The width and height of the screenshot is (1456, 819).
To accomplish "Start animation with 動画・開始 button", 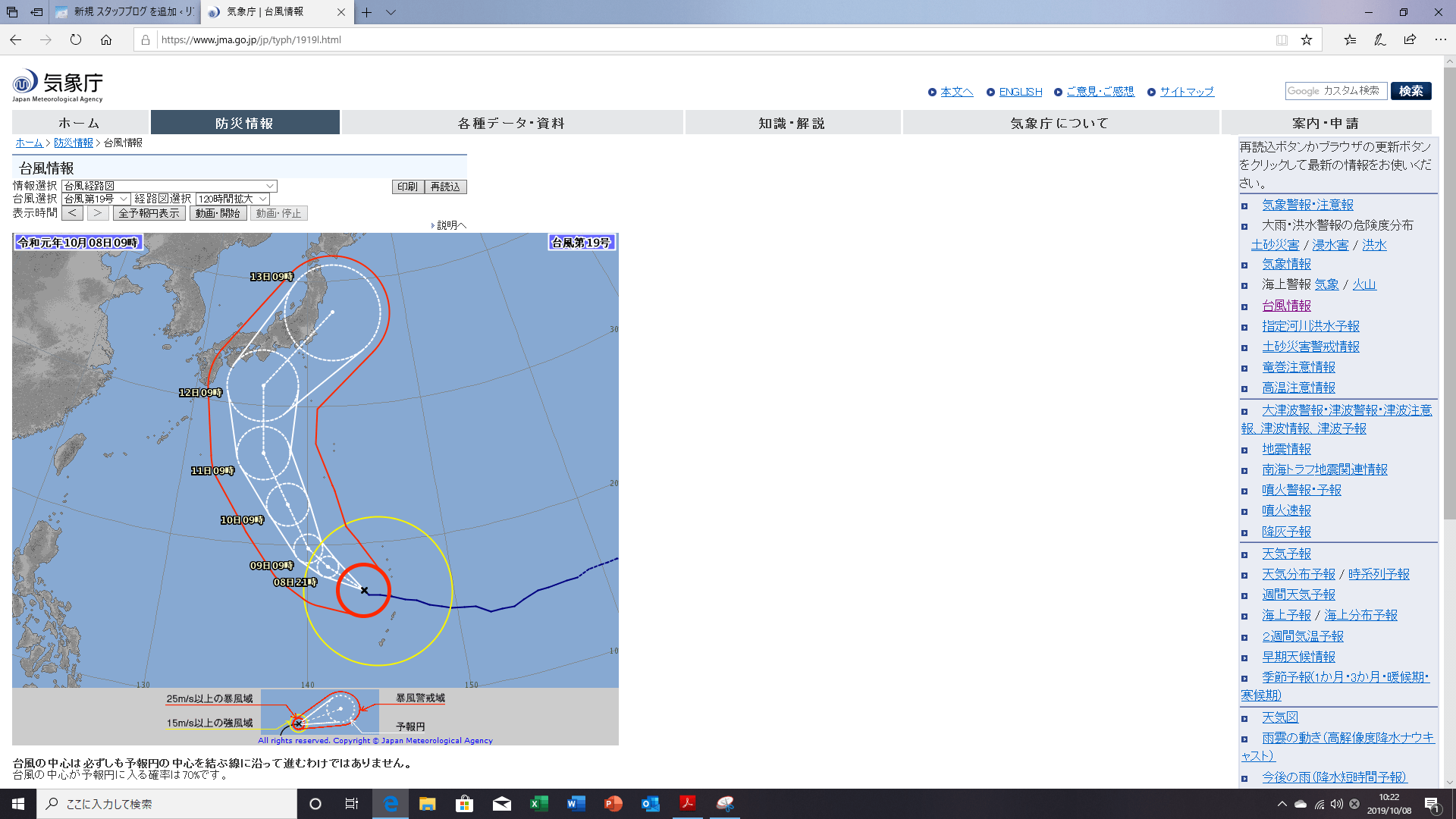I will (218, 213).
